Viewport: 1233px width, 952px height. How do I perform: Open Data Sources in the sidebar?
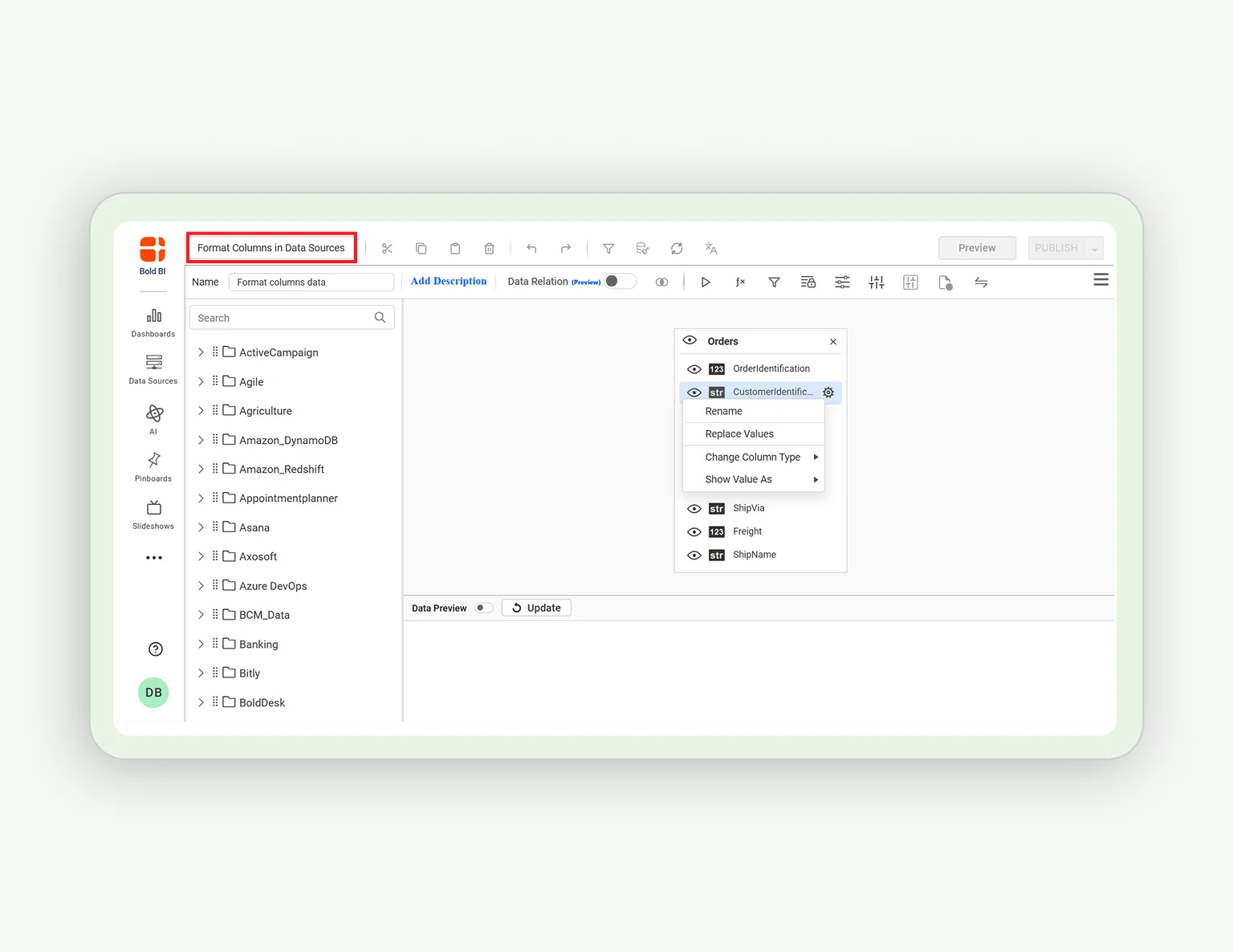point(153,369)
